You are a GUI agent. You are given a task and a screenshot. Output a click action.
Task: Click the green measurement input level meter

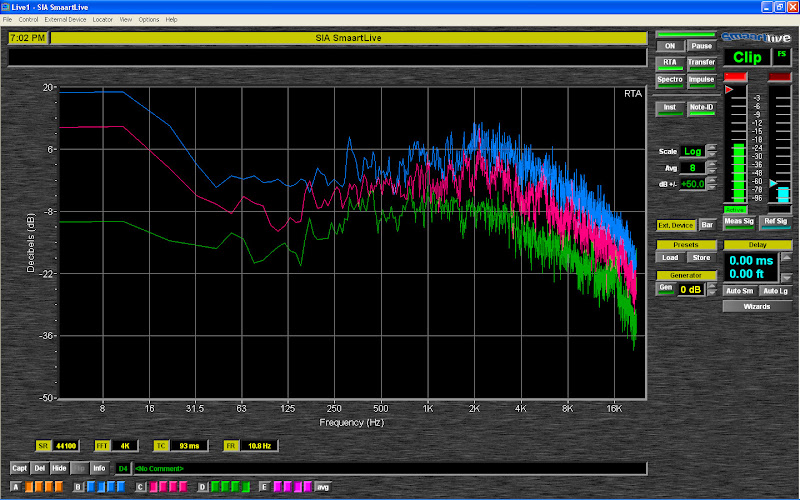point(738,173)
